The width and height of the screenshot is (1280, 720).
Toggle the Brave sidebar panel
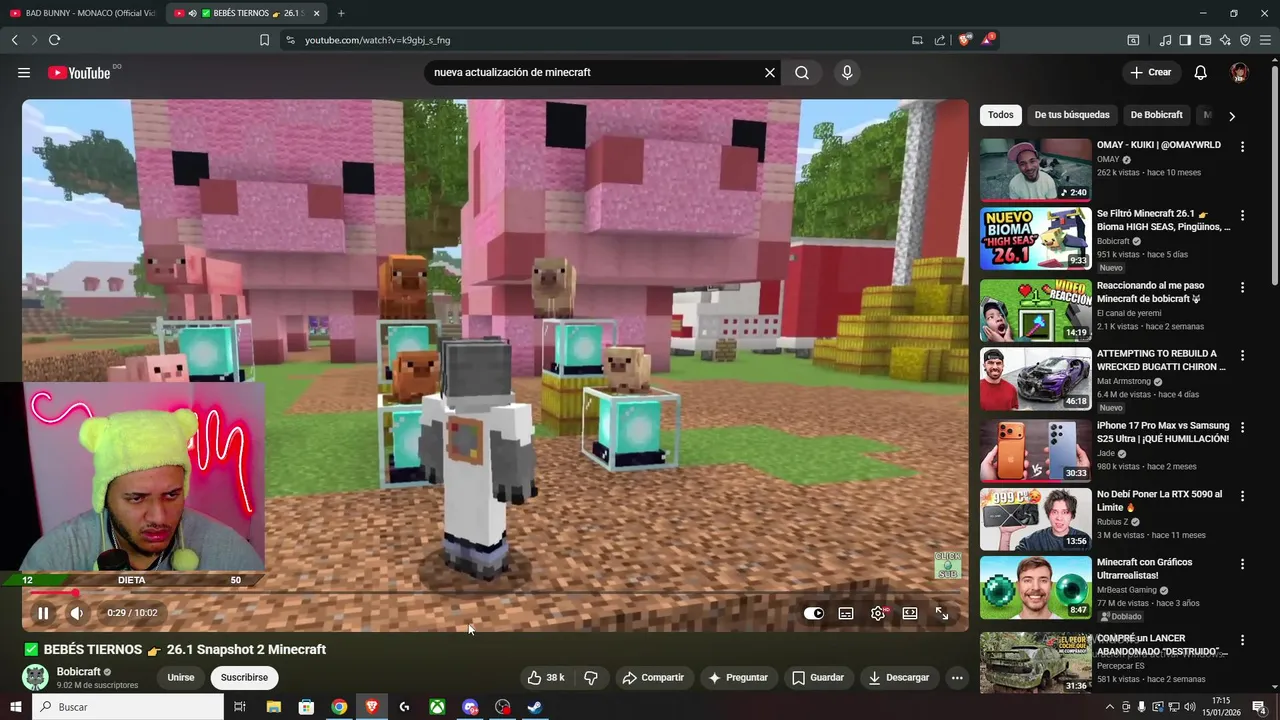click(x=1185, y=40)
